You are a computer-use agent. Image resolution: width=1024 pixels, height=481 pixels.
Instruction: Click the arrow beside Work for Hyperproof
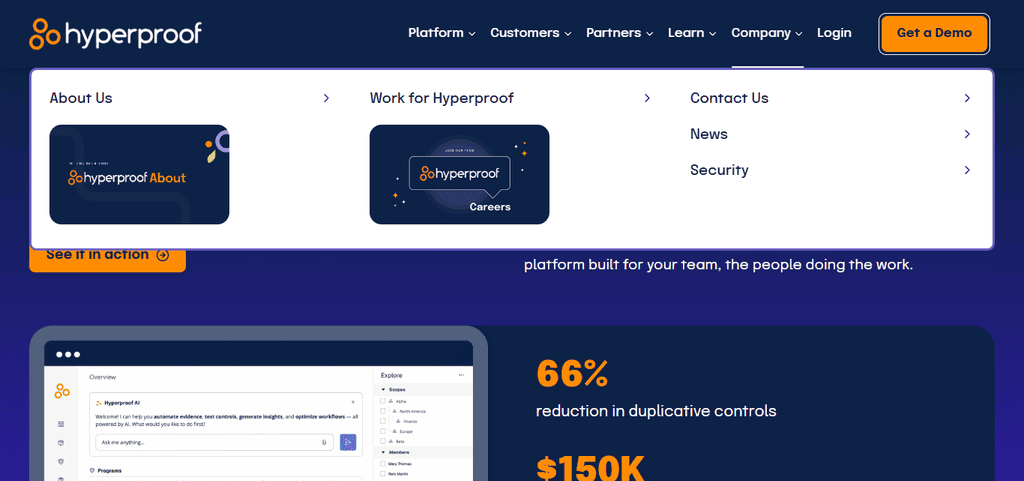647,98
